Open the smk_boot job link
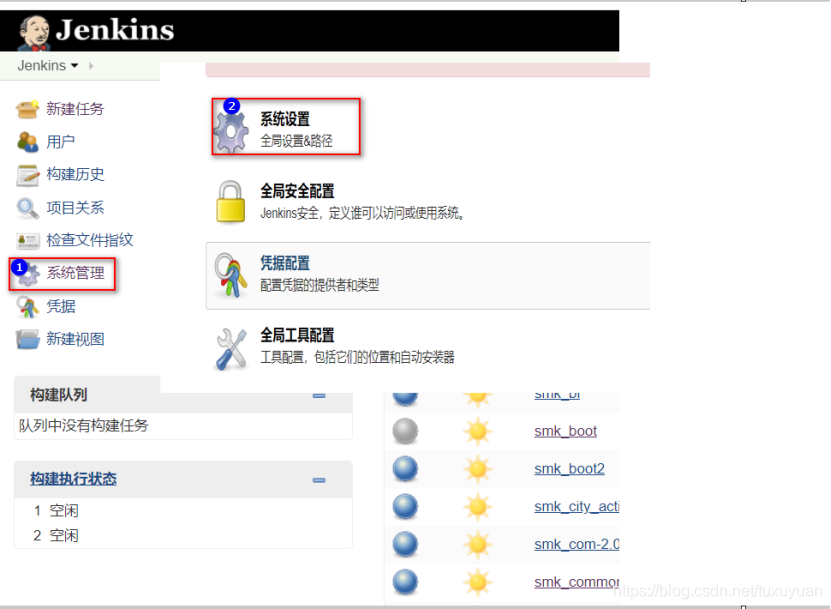 click(x=565, y=431)
